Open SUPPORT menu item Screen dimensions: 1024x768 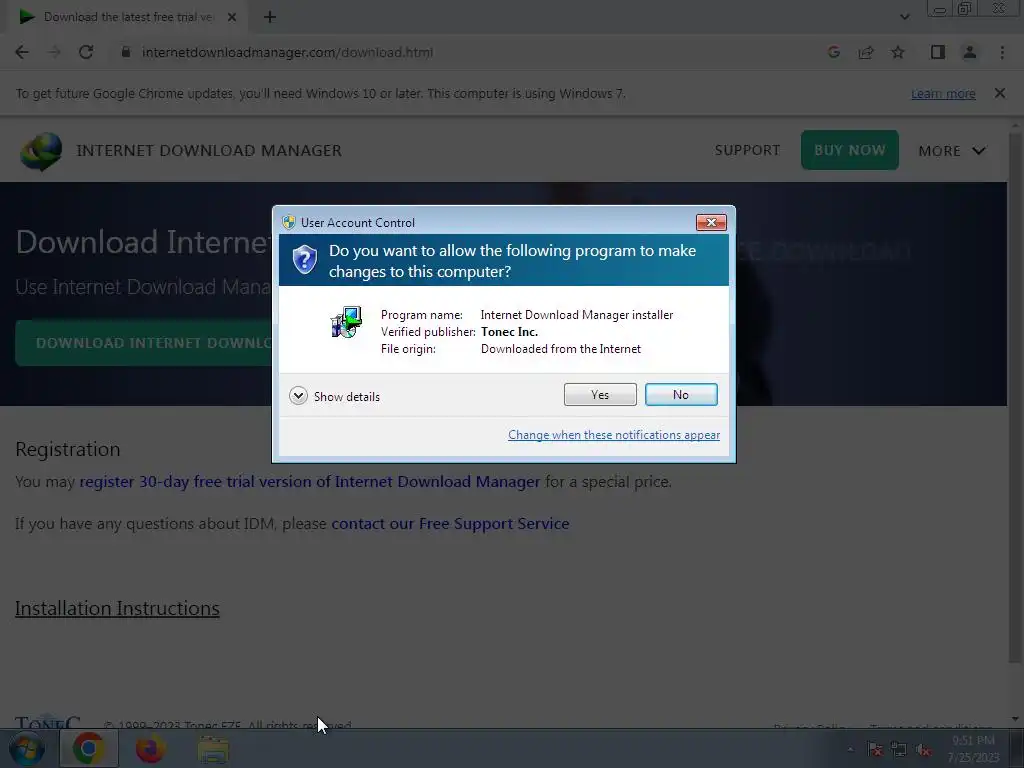pos(747,150)
